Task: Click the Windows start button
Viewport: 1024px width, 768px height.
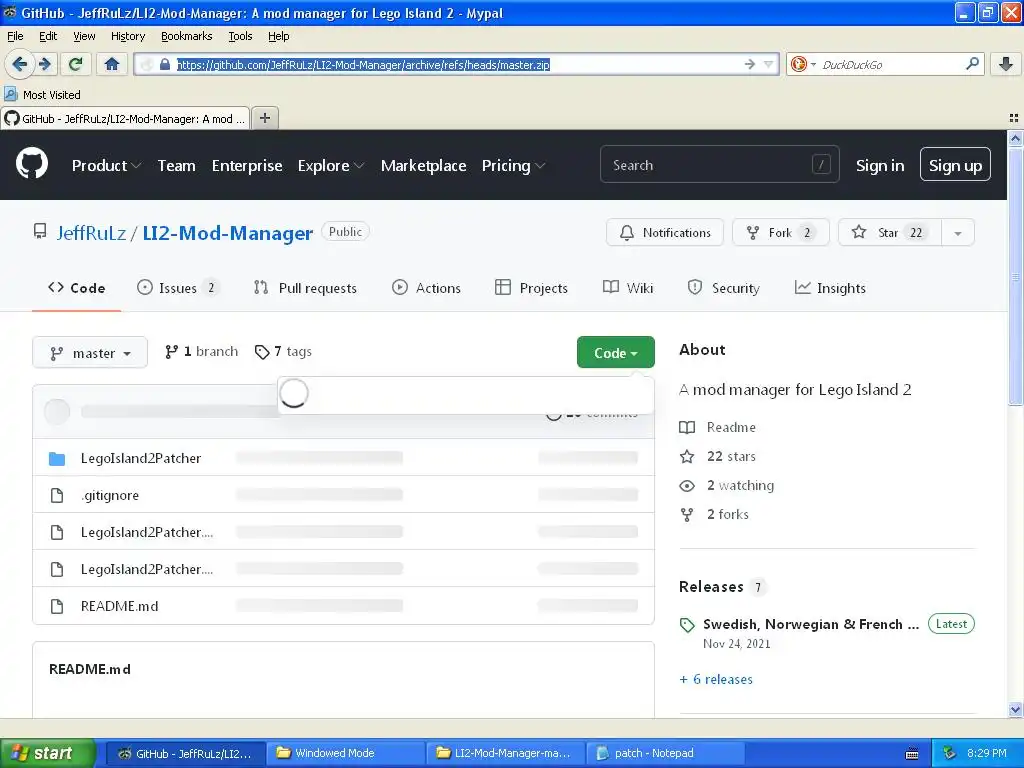Action: [x=48, y=753]
